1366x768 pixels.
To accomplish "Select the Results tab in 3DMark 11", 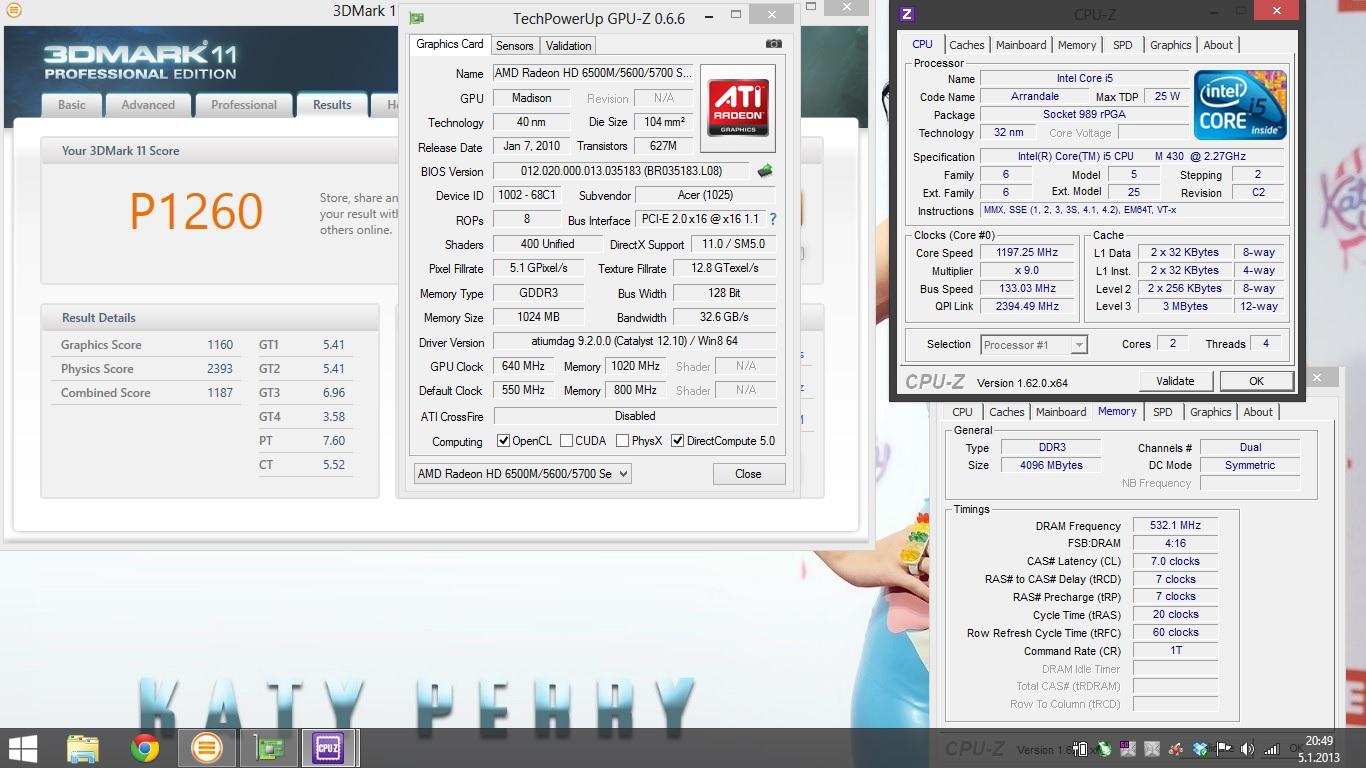I will [x=332, y=105].
